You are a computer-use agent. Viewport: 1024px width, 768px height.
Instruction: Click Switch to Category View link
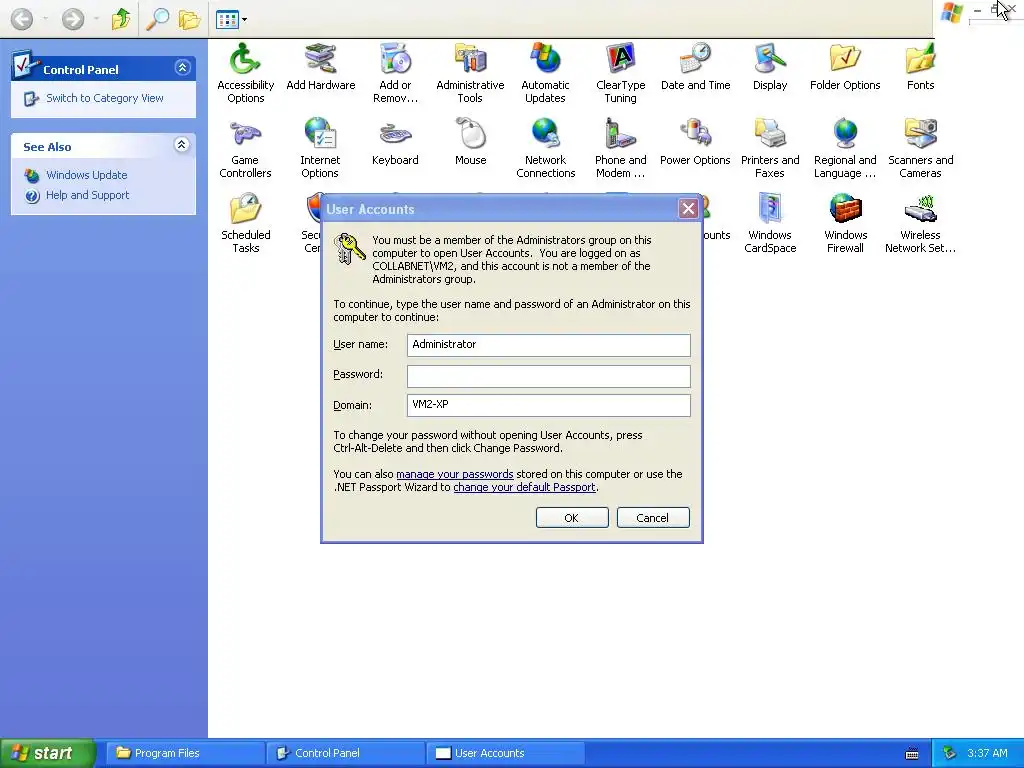pyautogui.click(x=104, y=98)
